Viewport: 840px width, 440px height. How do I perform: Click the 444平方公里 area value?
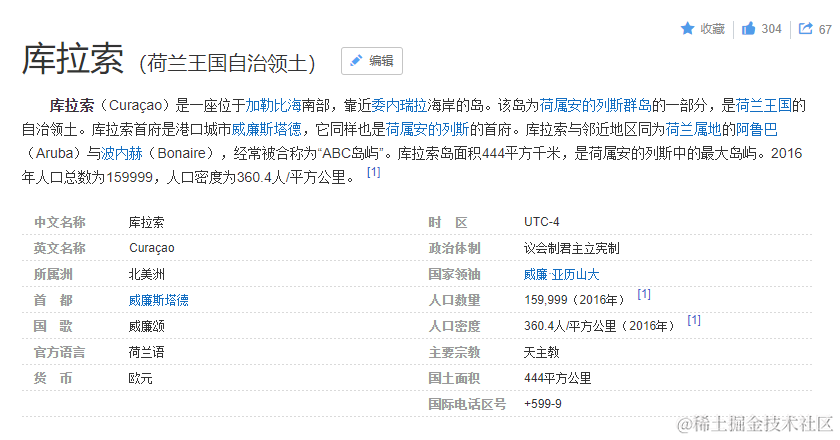click(558, 378)
